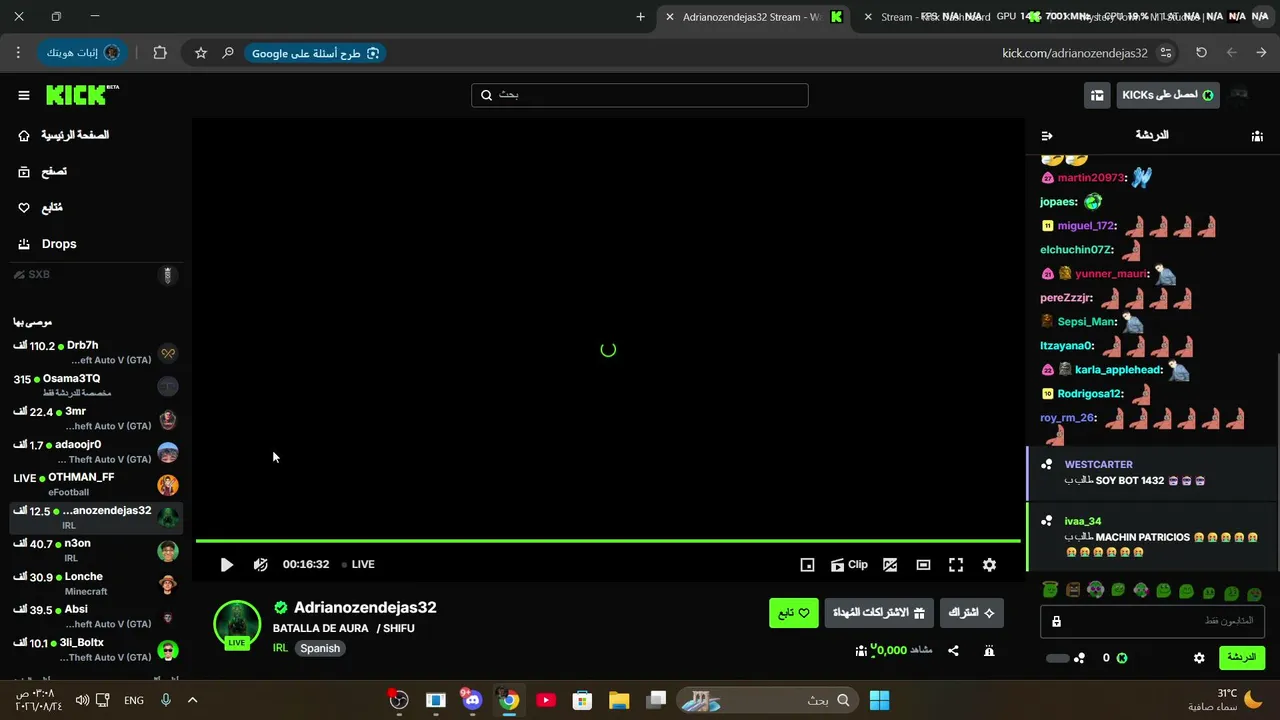
Task: Report the stream via the siren icon
Action: [989, 651]
